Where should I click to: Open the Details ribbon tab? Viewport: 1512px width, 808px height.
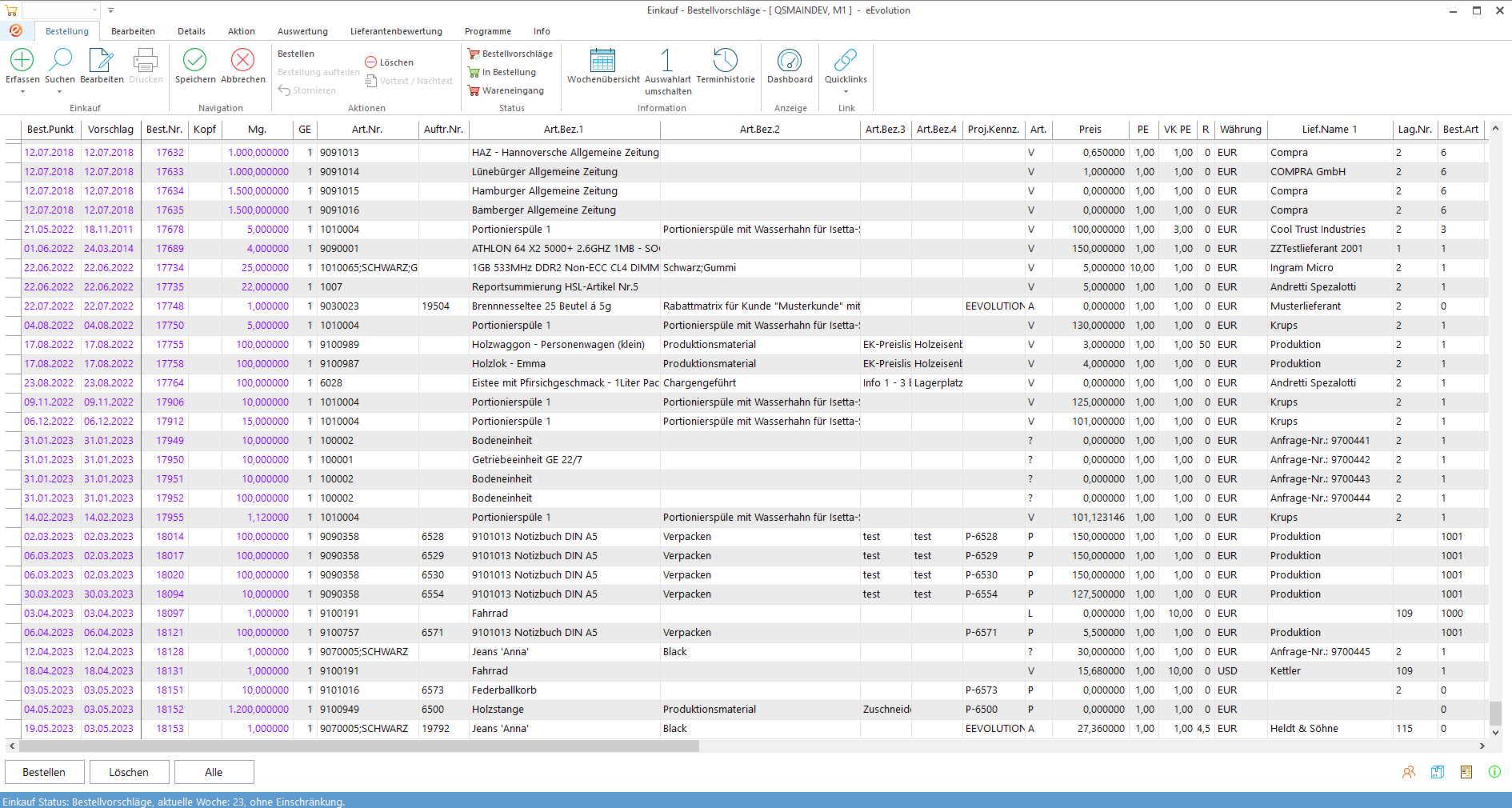(x=191, y=31)
